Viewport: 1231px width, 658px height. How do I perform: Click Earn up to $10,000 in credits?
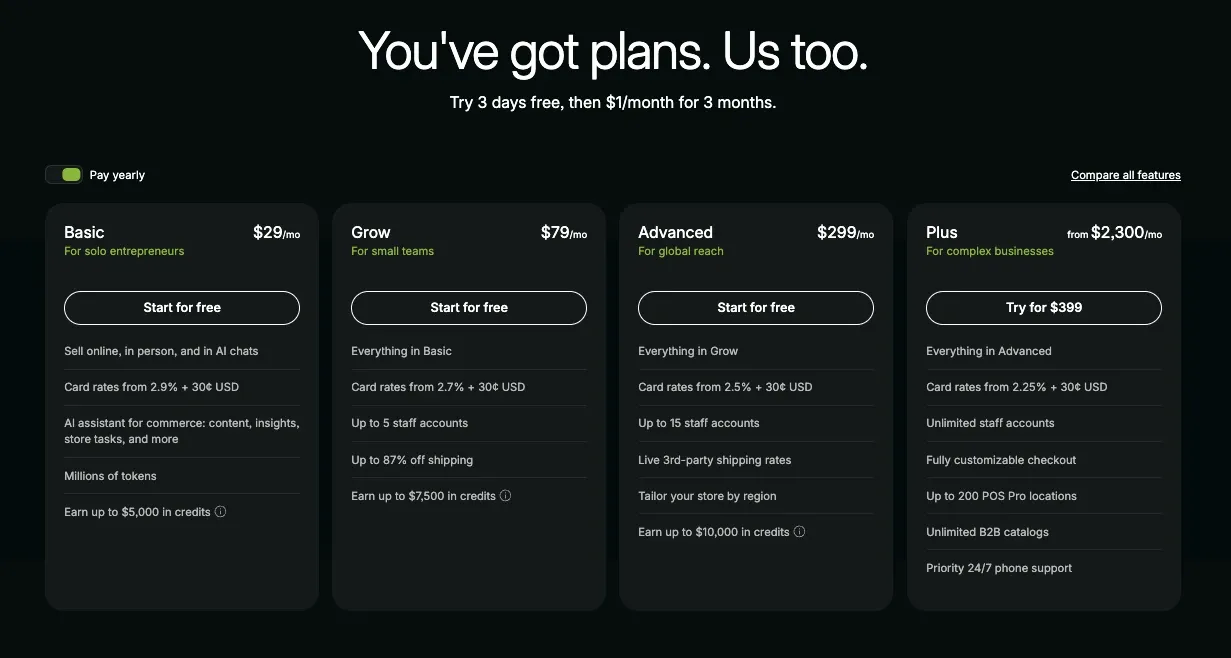tap(714, 532)
